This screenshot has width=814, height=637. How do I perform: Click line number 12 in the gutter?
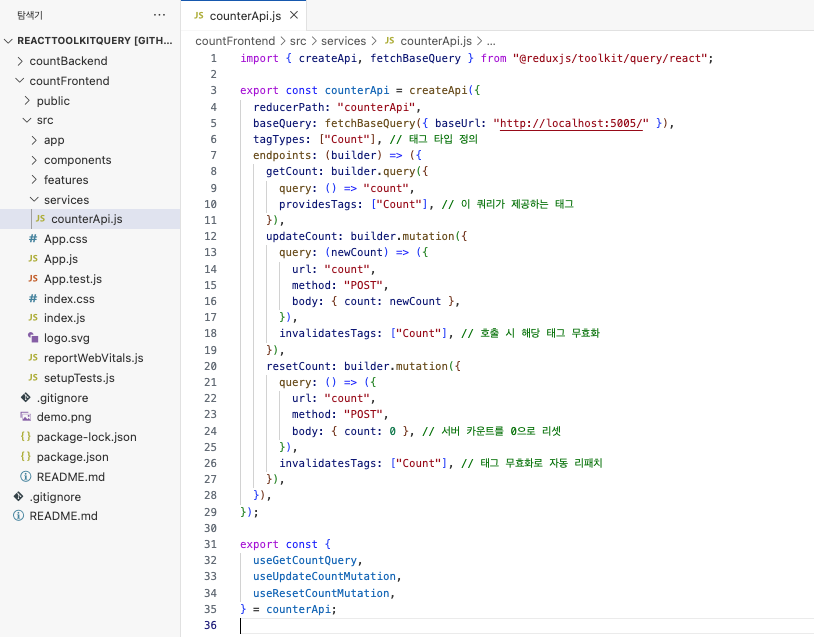pos(210,236)
